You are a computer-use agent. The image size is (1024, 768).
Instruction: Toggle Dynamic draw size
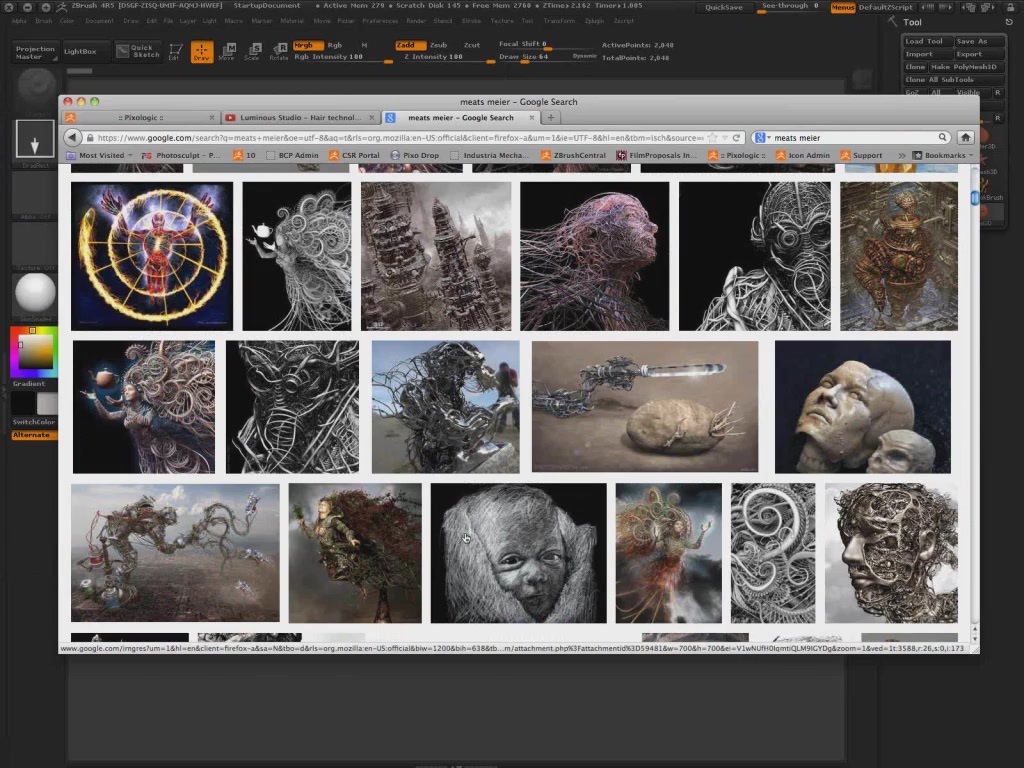click(584, 56)
